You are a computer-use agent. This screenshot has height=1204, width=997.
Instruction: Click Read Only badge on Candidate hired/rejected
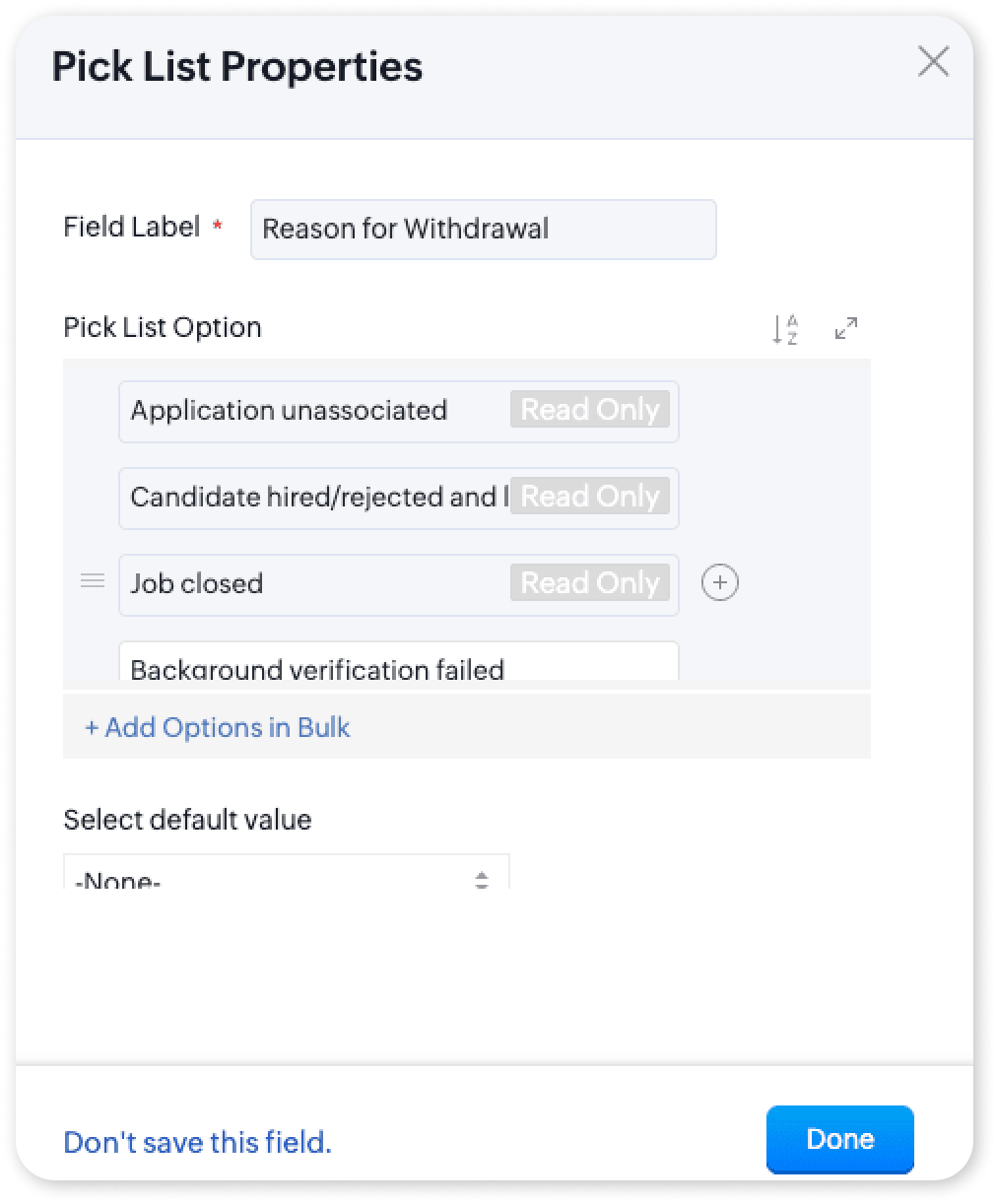click(589, 497)
